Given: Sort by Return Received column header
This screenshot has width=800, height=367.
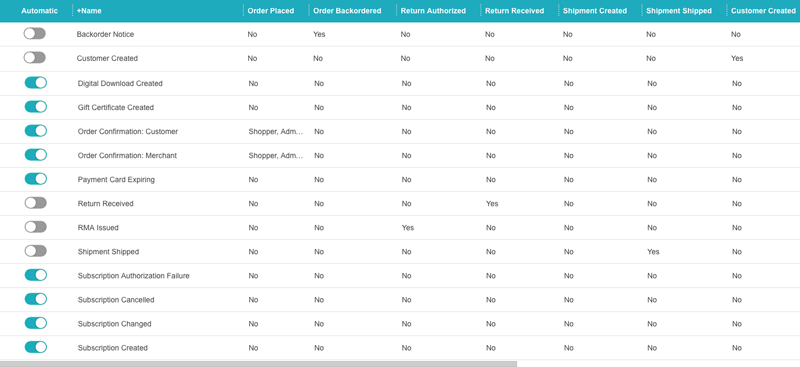Looking at the screenshot, I should (514, 11).
